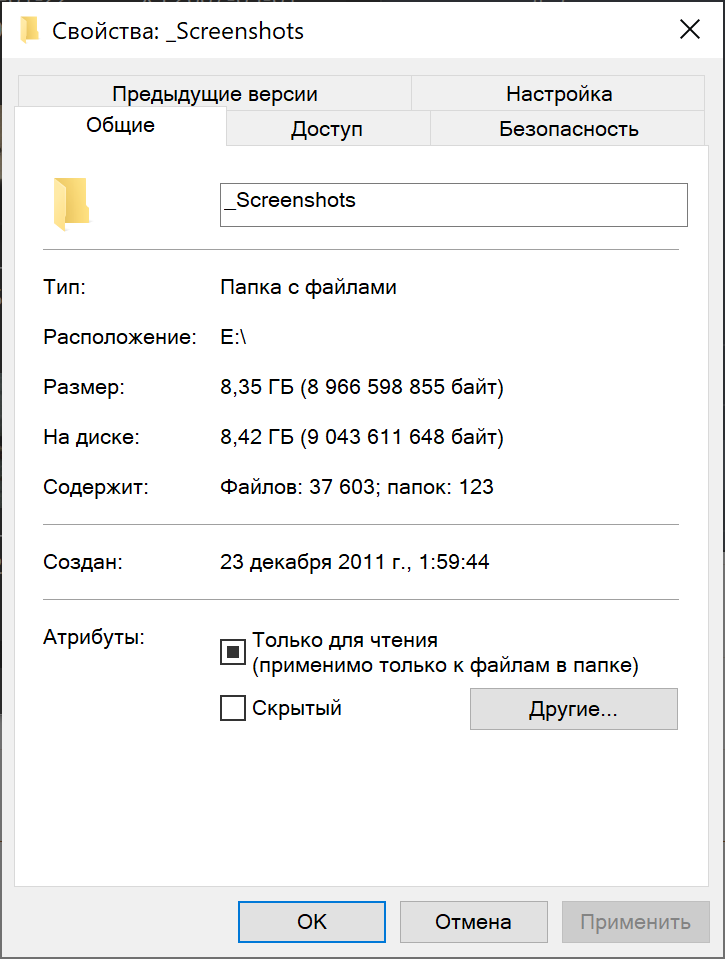This screenshot has width=725, height=959.
Task: Click inside the '_Screenshots' name field
Action: (452, 204)
